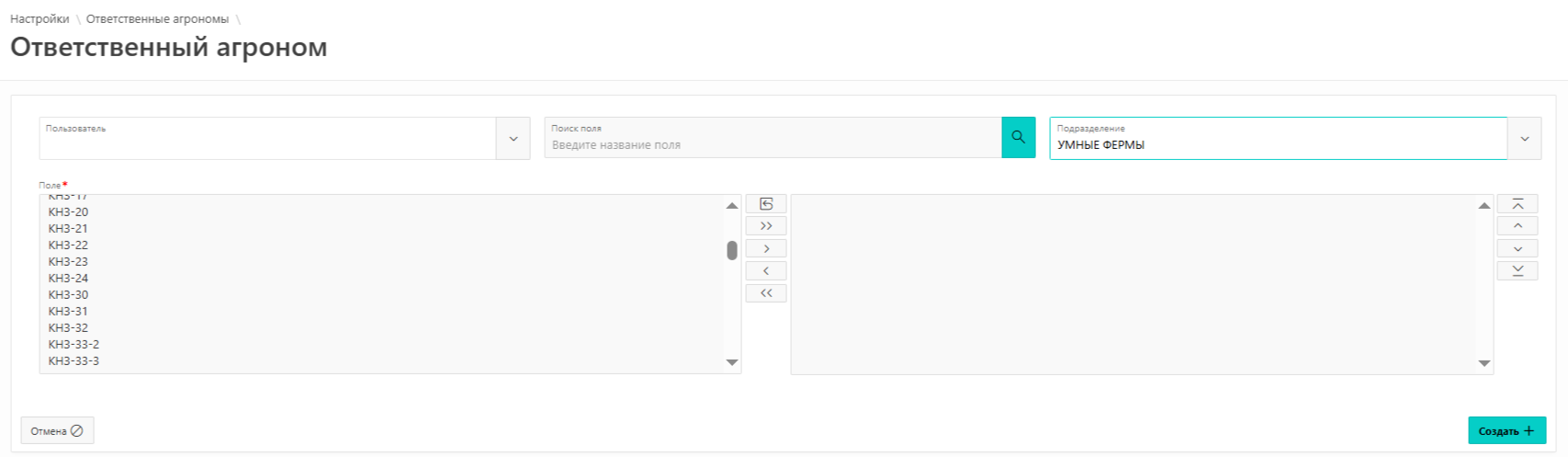This screenshot has width=1568, height=457.
Task: Click the reset selection icon above arrows
Action: pos(766,204)
